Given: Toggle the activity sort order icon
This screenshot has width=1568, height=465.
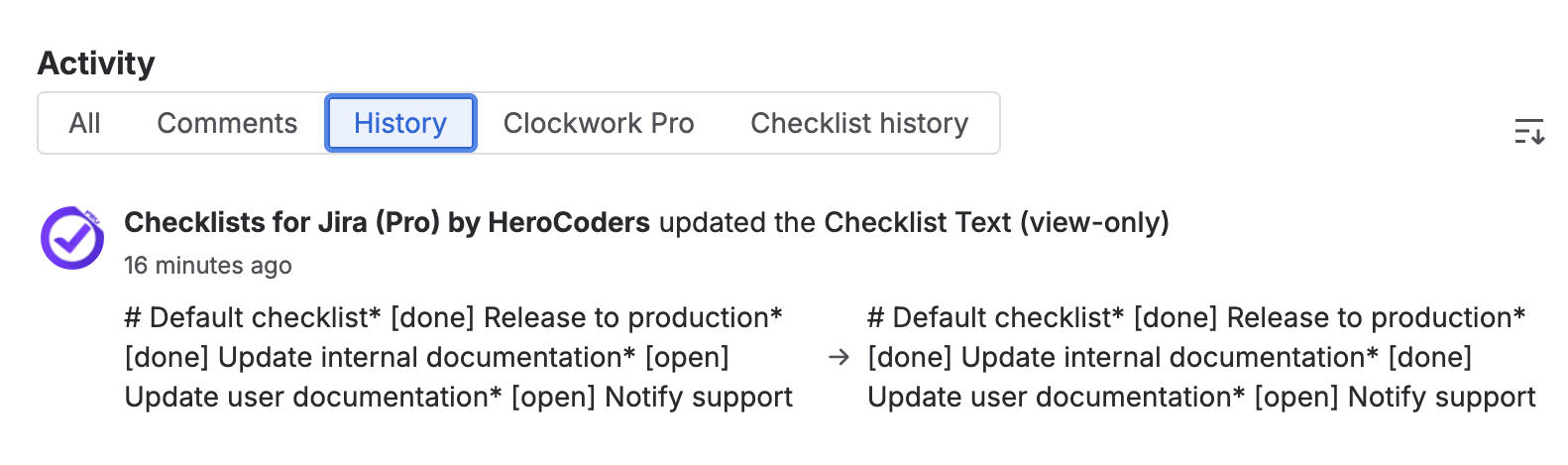Looking at the screenshot, I should (1529, 131).
